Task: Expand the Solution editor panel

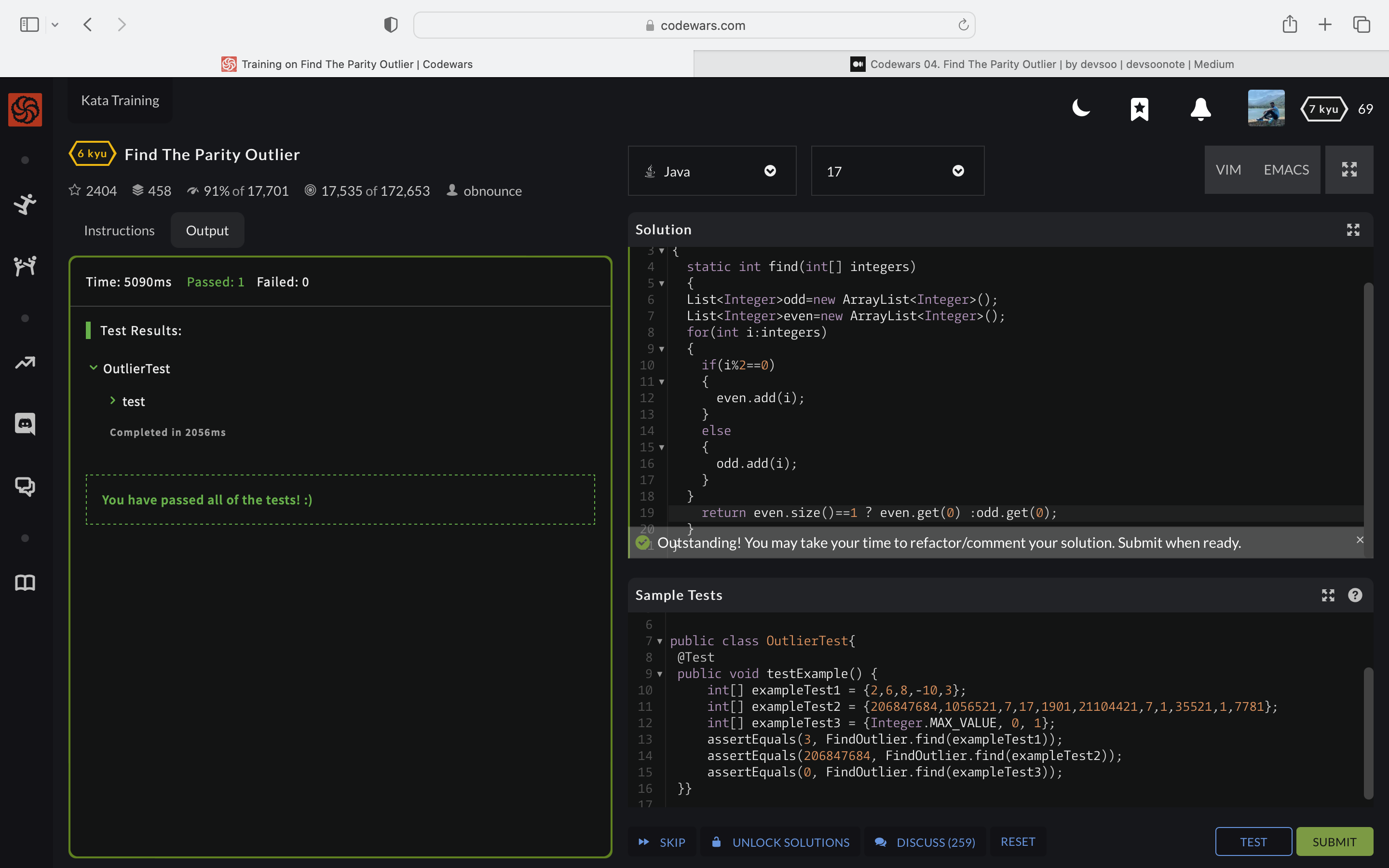Action: [1353, 230]
